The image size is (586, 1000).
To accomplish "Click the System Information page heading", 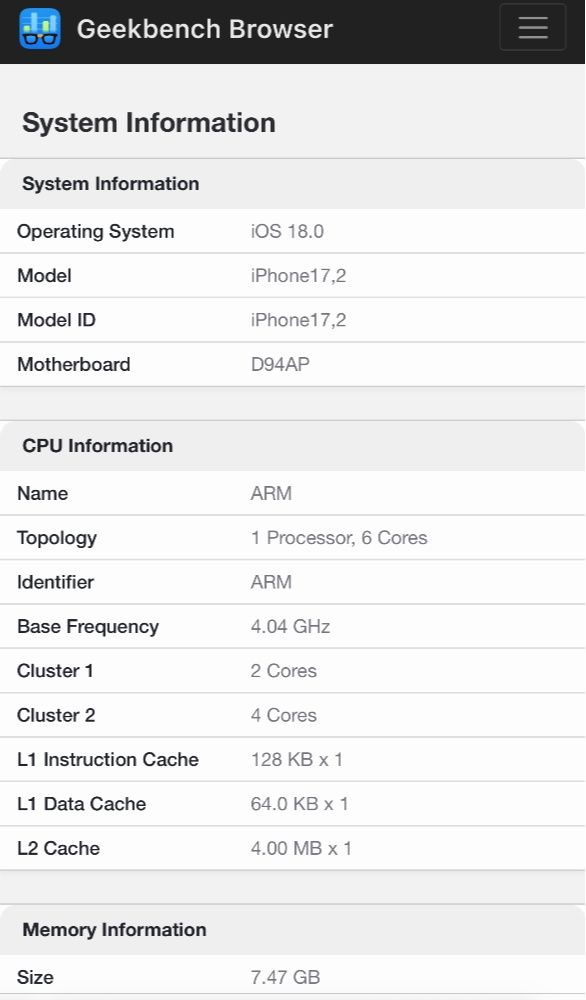I will pos(149,123).
